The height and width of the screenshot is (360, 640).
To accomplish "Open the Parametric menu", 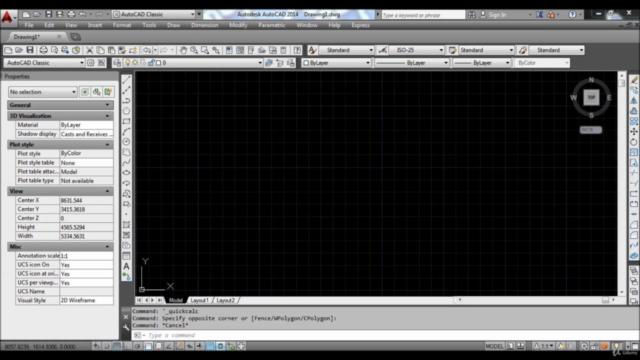I will click(272, 25).
